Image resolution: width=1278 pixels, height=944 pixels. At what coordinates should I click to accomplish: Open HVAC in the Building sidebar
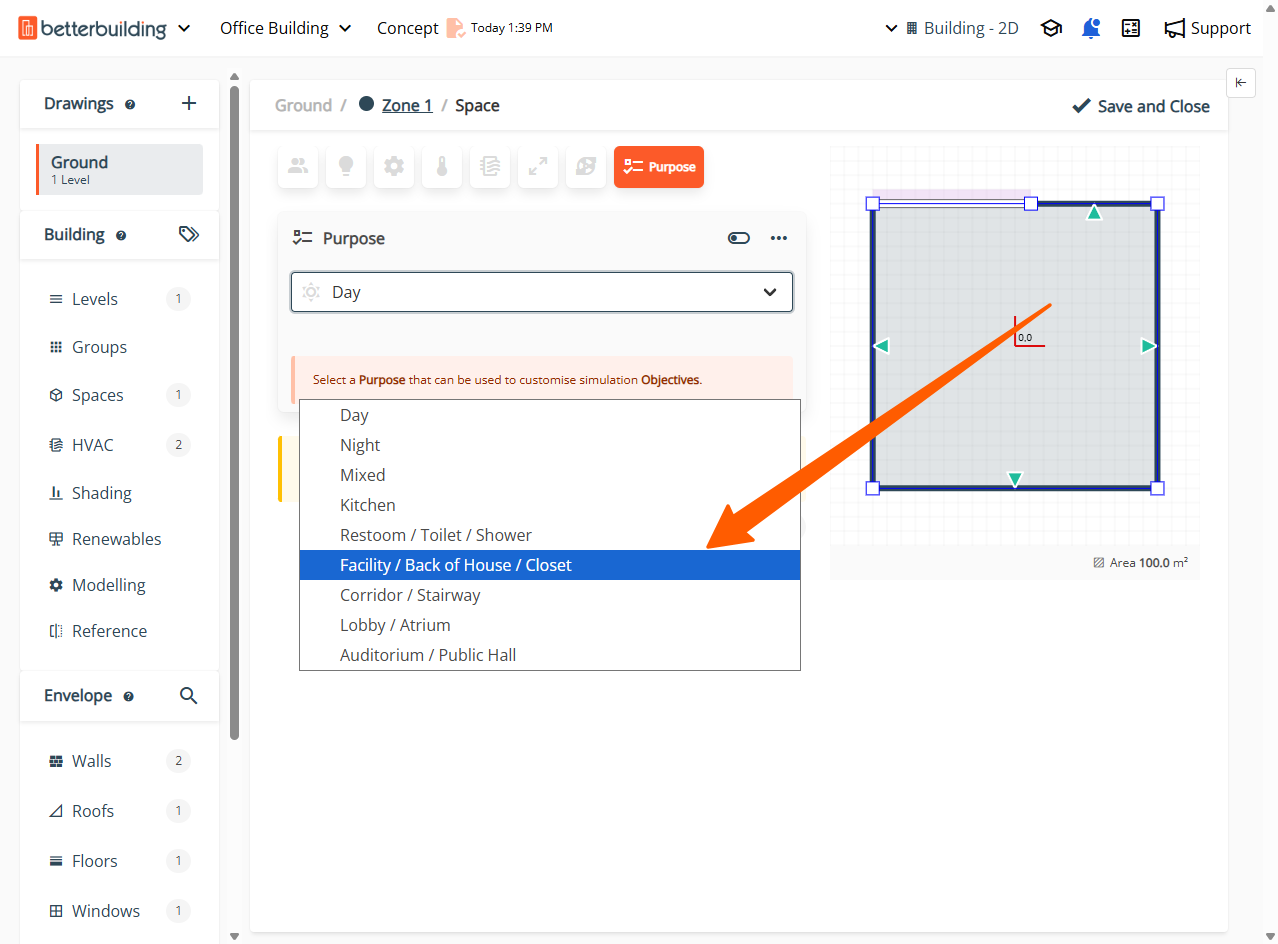(x=93, y=445)
